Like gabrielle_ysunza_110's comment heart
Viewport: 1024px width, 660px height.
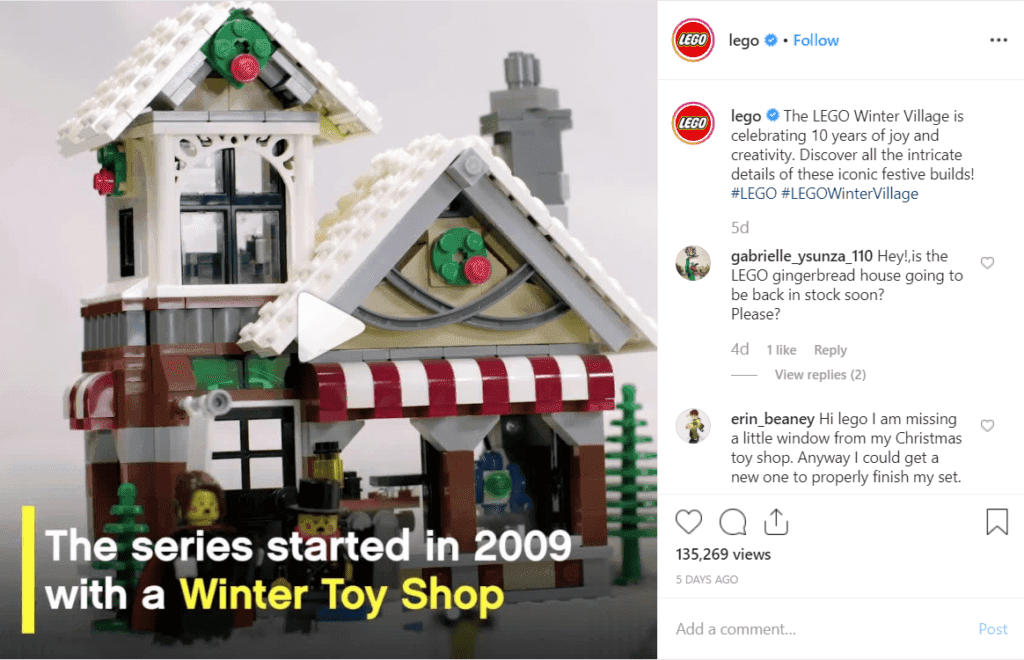(987, 263)
